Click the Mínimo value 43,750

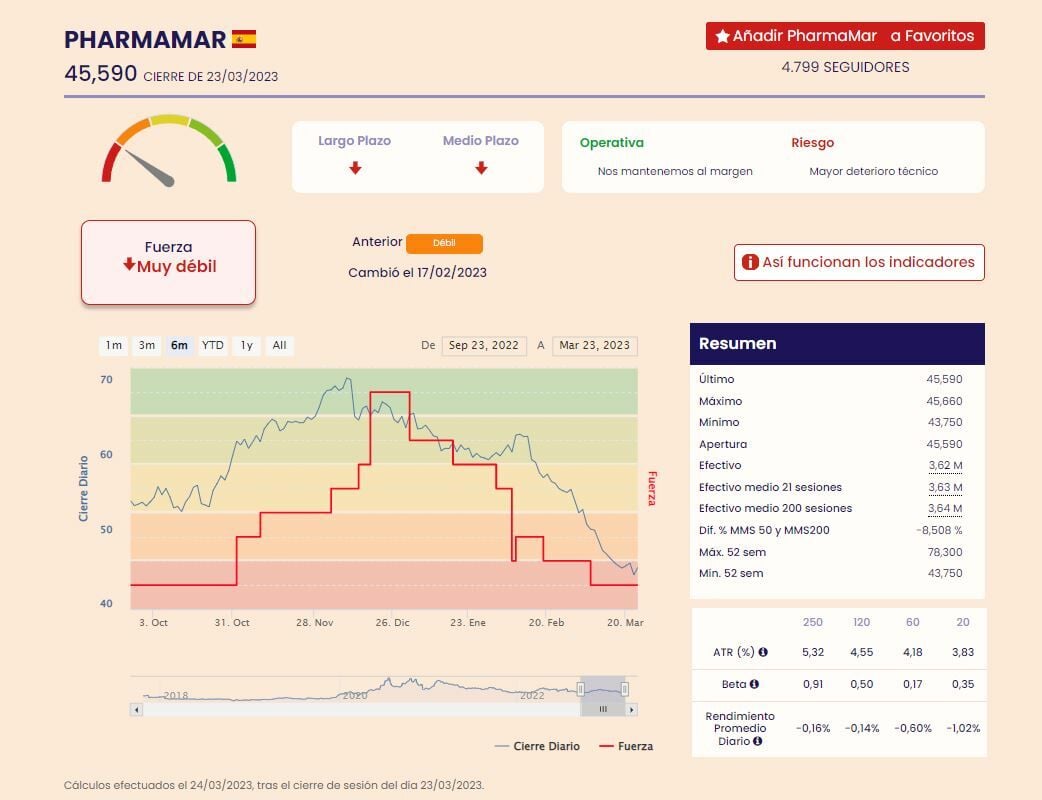point(945,423)
